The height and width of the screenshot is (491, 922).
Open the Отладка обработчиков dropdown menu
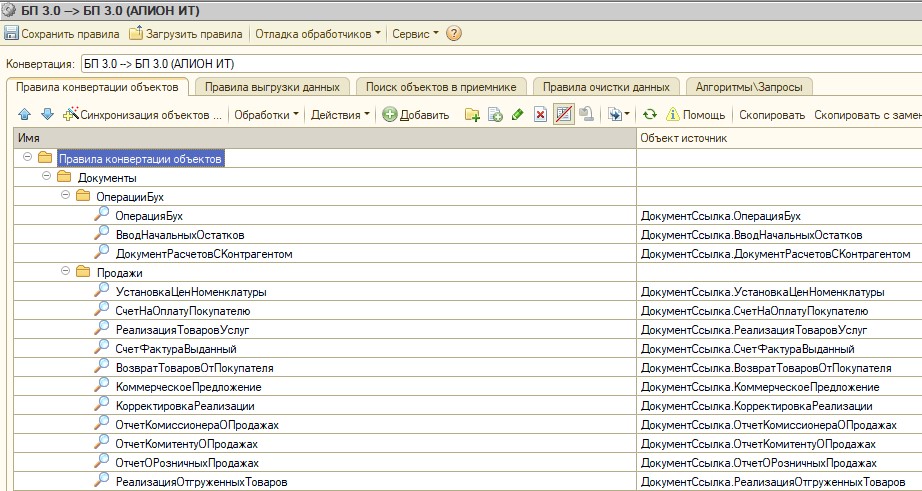click(x=318, y=34)
